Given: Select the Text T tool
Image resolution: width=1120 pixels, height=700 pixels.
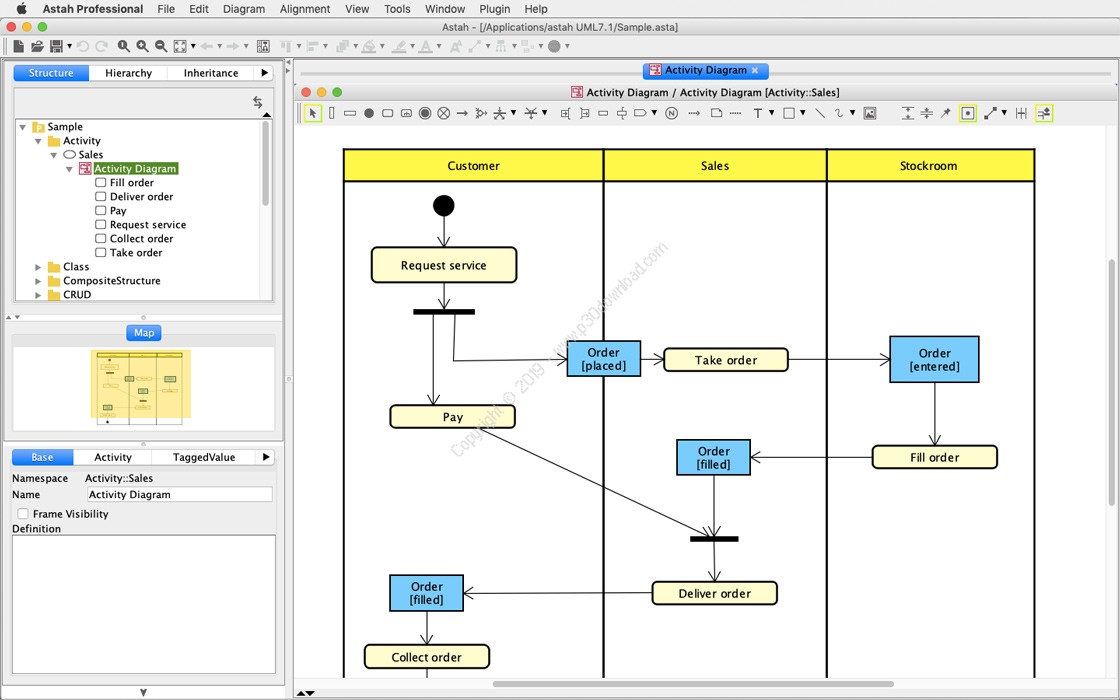Looking at the screenshot, I should tap(758, 113).
